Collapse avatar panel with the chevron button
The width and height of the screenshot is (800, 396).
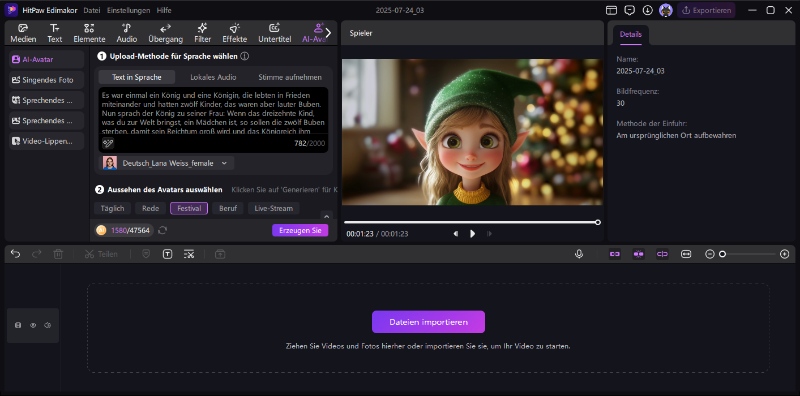(327, 215)
